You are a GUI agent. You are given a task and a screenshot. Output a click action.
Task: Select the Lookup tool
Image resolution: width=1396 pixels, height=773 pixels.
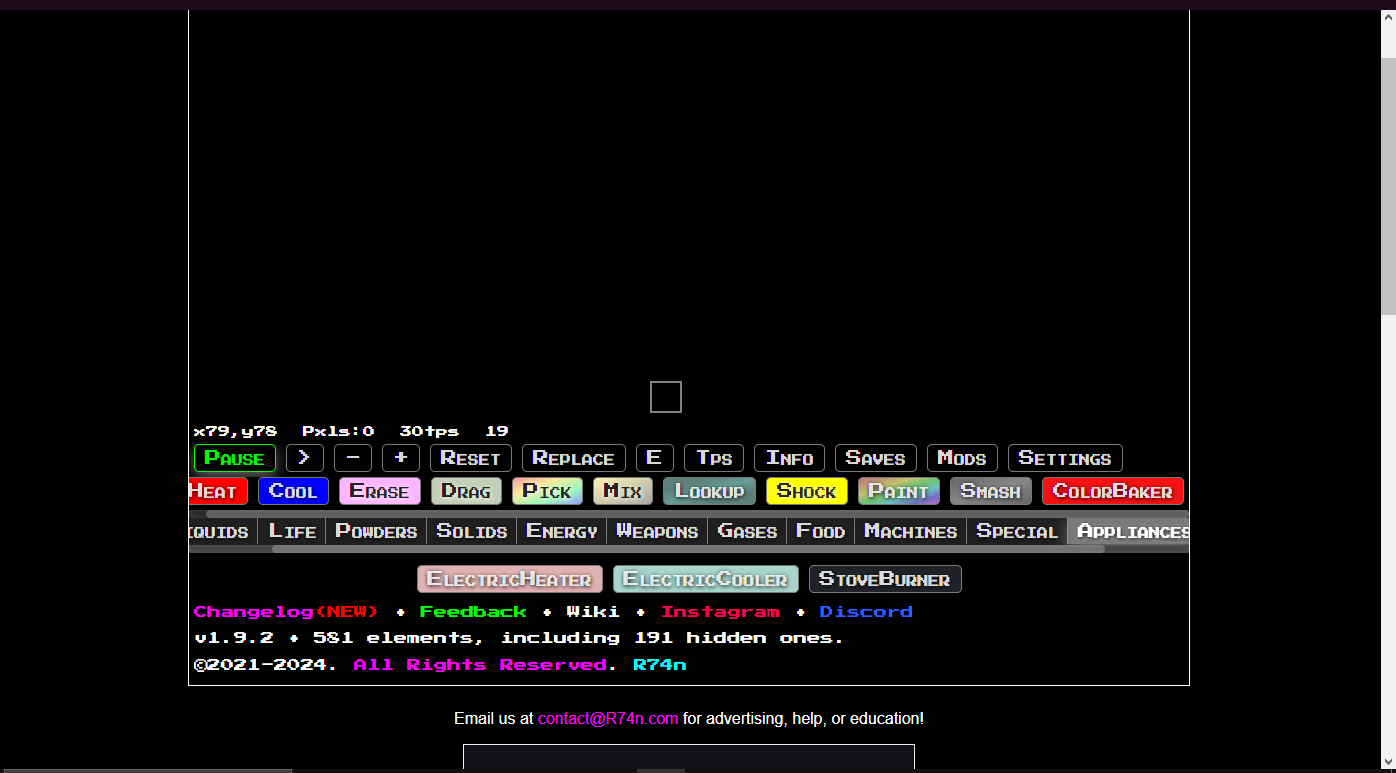click(x=709, y=491)
